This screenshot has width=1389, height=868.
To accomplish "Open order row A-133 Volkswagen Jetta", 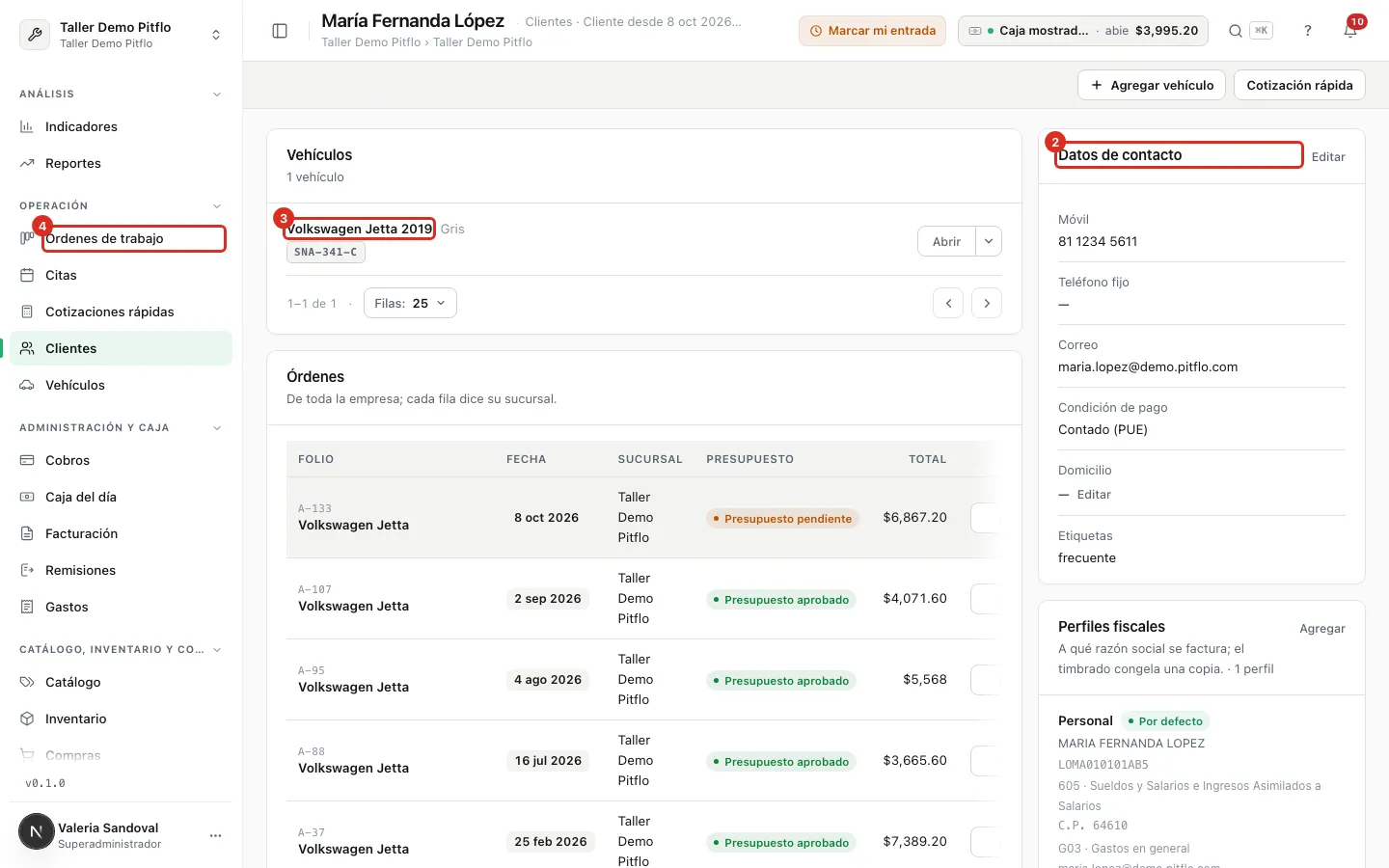I will click(641, 518).
